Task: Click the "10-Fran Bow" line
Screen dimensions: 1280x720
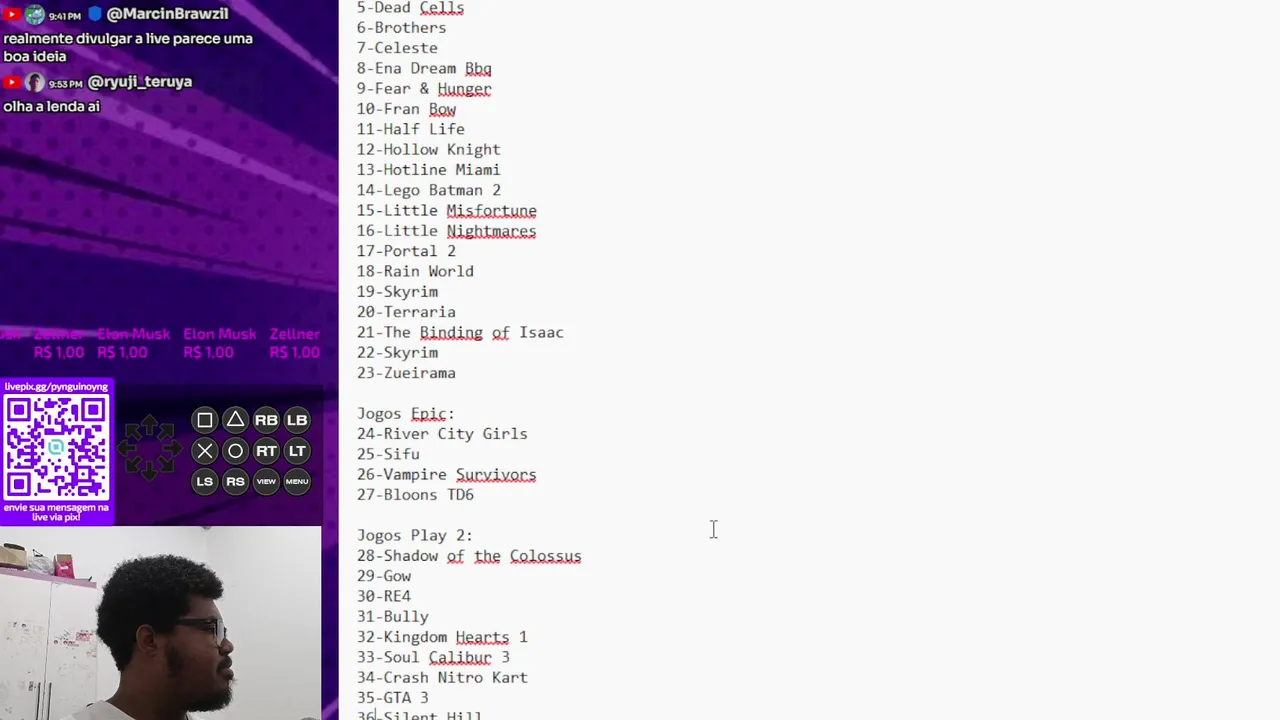Action: pyautogui.click(x=406, y=109)
